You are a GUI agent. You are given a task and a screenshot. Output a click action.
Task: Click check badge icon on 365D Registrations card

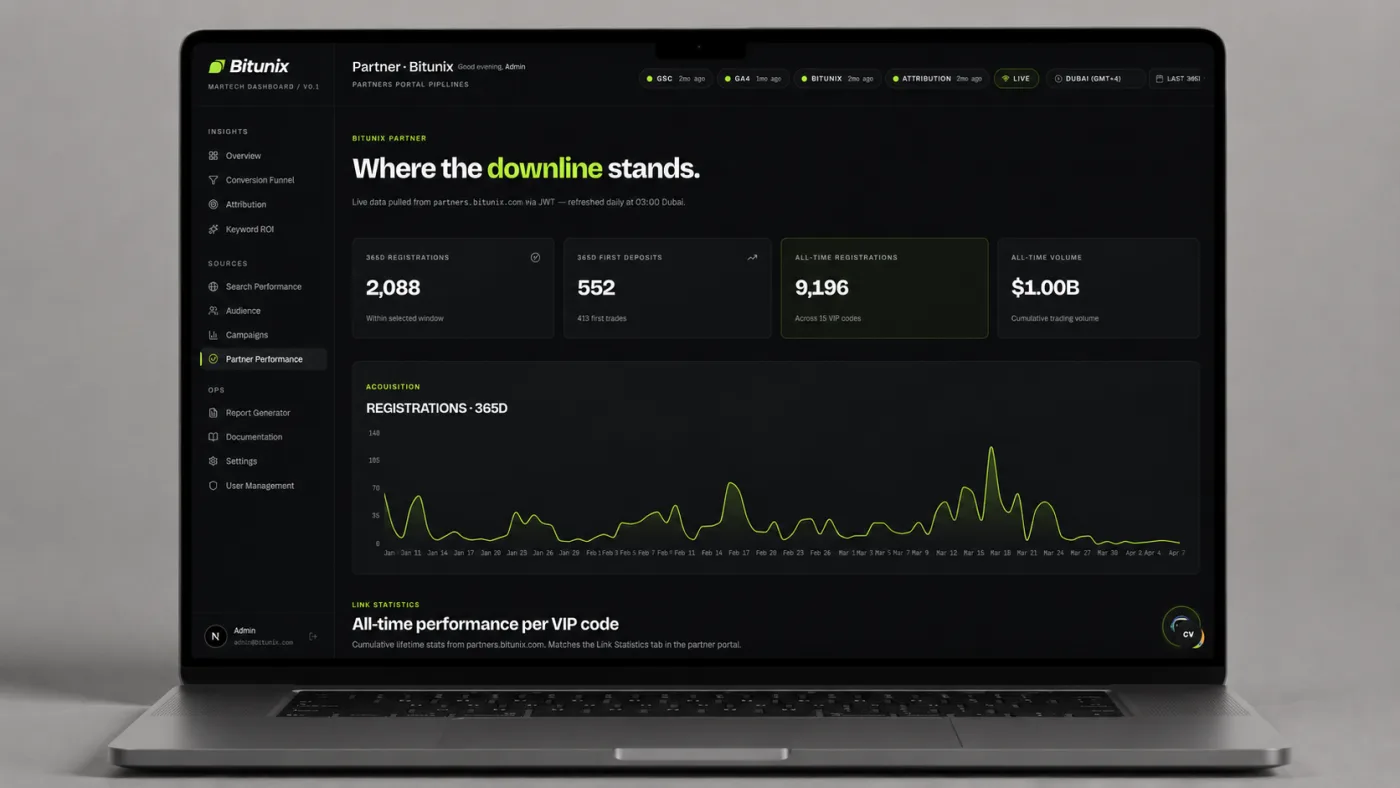click(x=535, y=257)
